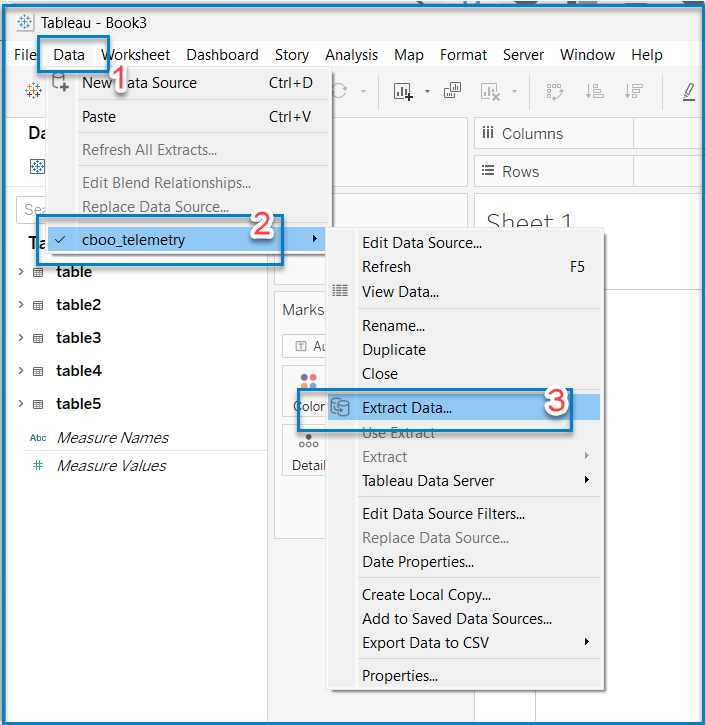Select the Measure Names field
The image size is (706, 725).
click(113, 437)
